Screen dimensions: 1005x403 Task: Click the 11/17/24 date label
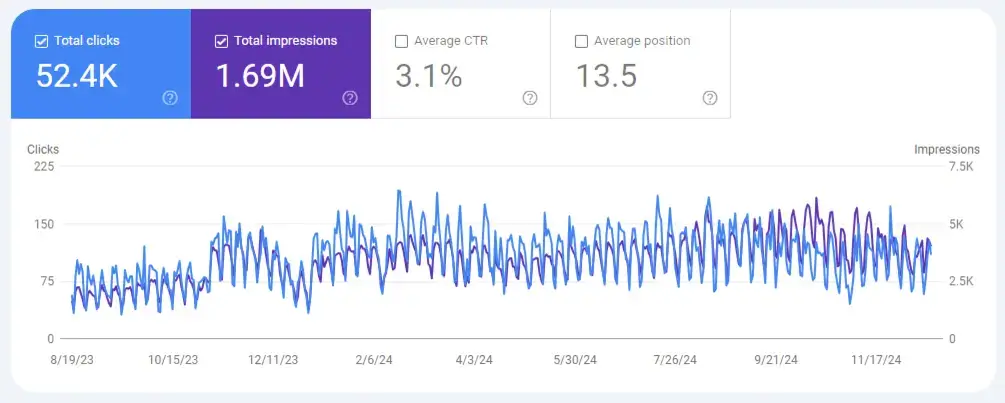(876, 360)
